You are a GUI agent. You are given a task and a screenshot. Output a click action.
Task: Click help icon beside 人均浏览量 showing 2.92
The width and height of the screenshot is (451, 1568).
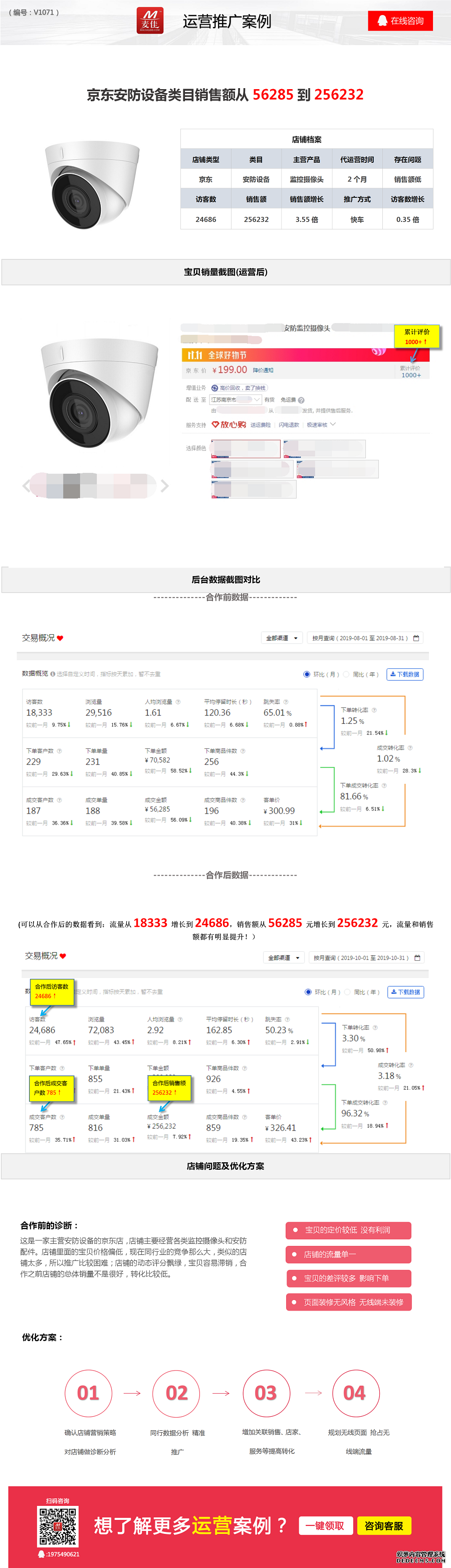[x=179, y=1019]
